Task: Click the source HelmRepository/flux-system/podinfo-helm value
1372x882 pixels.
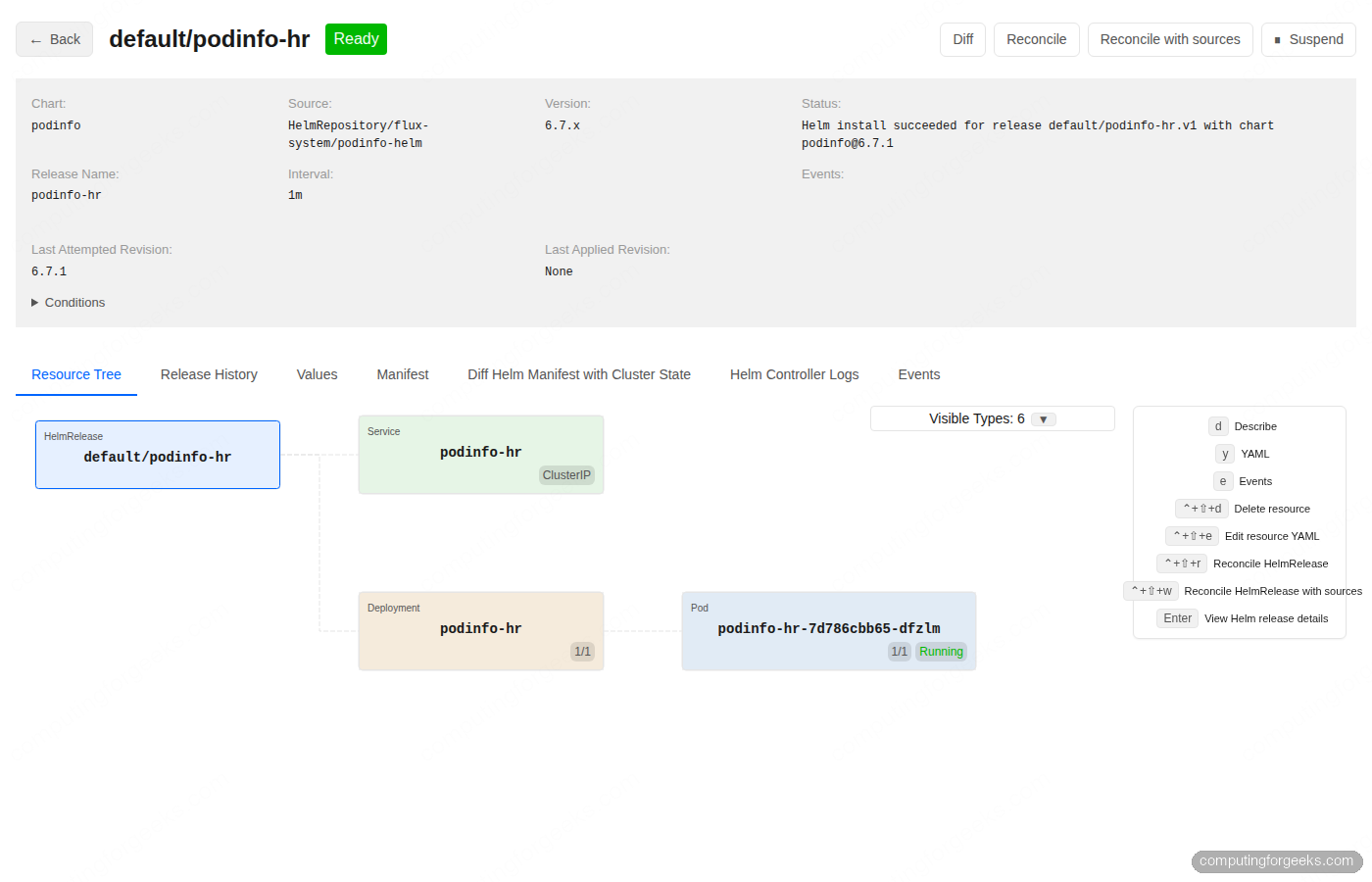Action: click(358, 134)
